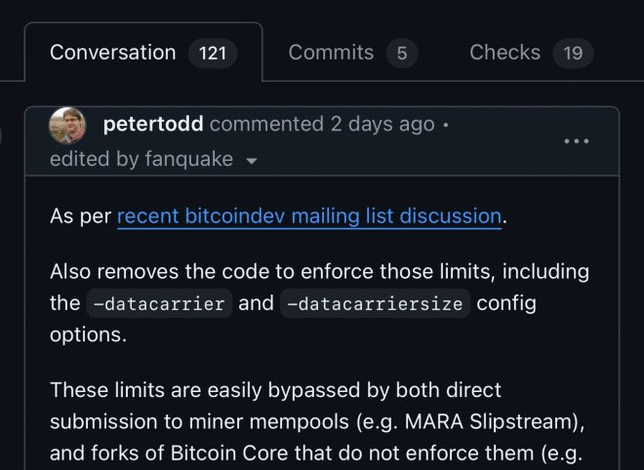Click the 19 checks count badge
The height and width of the screenshot is (470, 644).
[573, 53]
